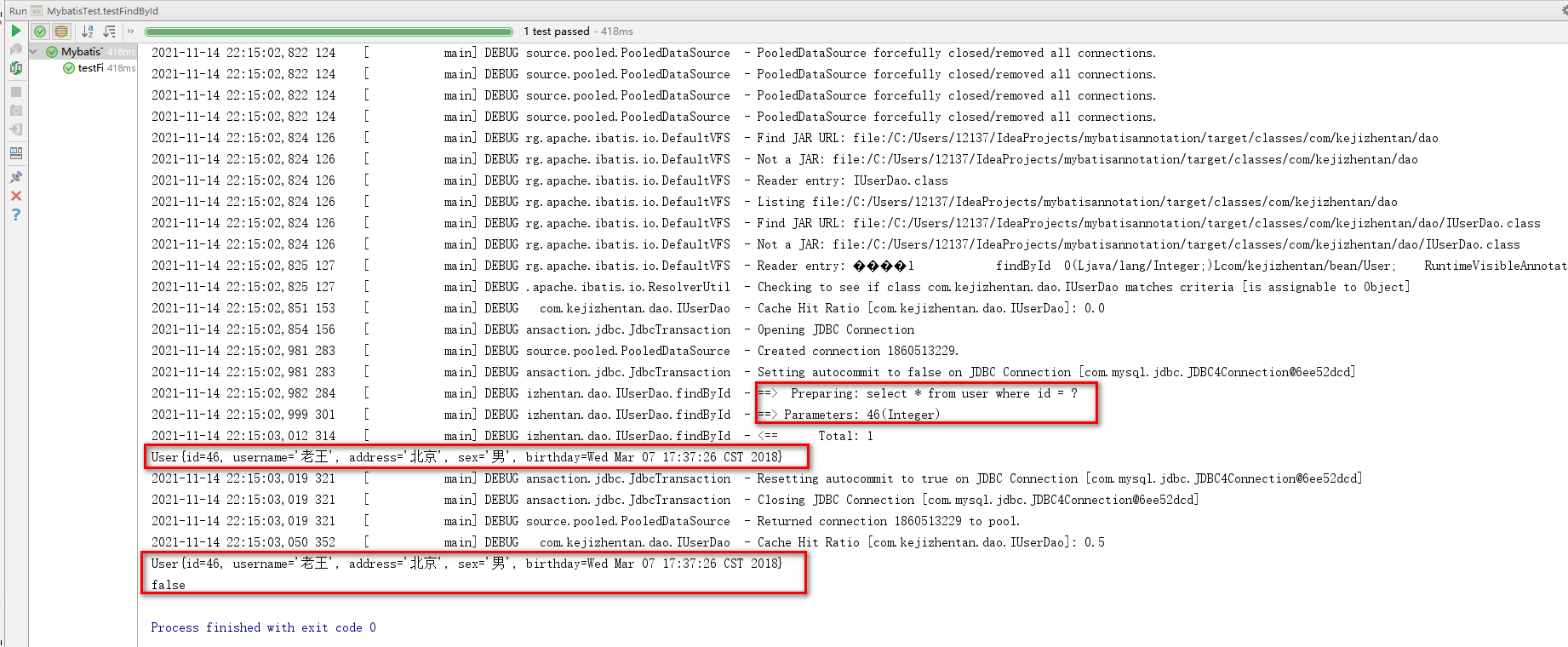Click 'Reader entry: IUserDao.class' log text

852,180
